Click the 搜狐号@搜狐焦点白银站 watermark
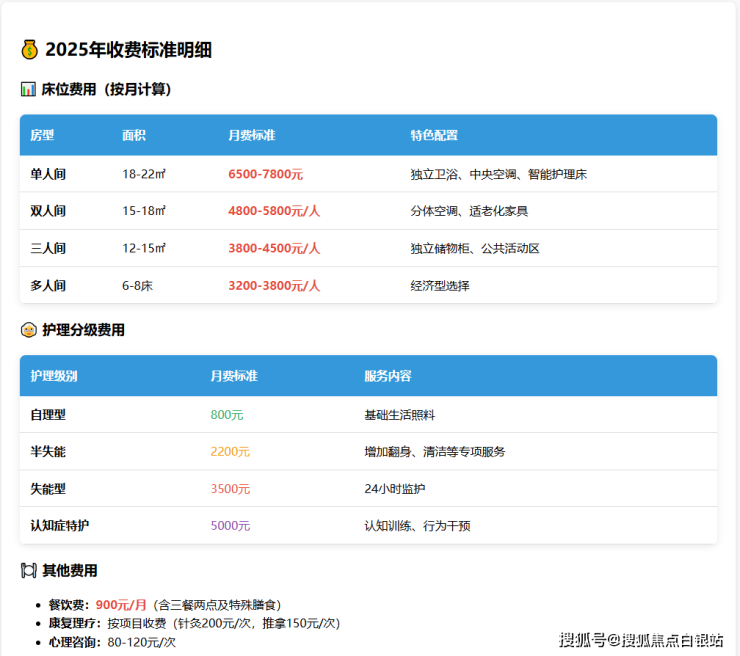 coord(641,640)
